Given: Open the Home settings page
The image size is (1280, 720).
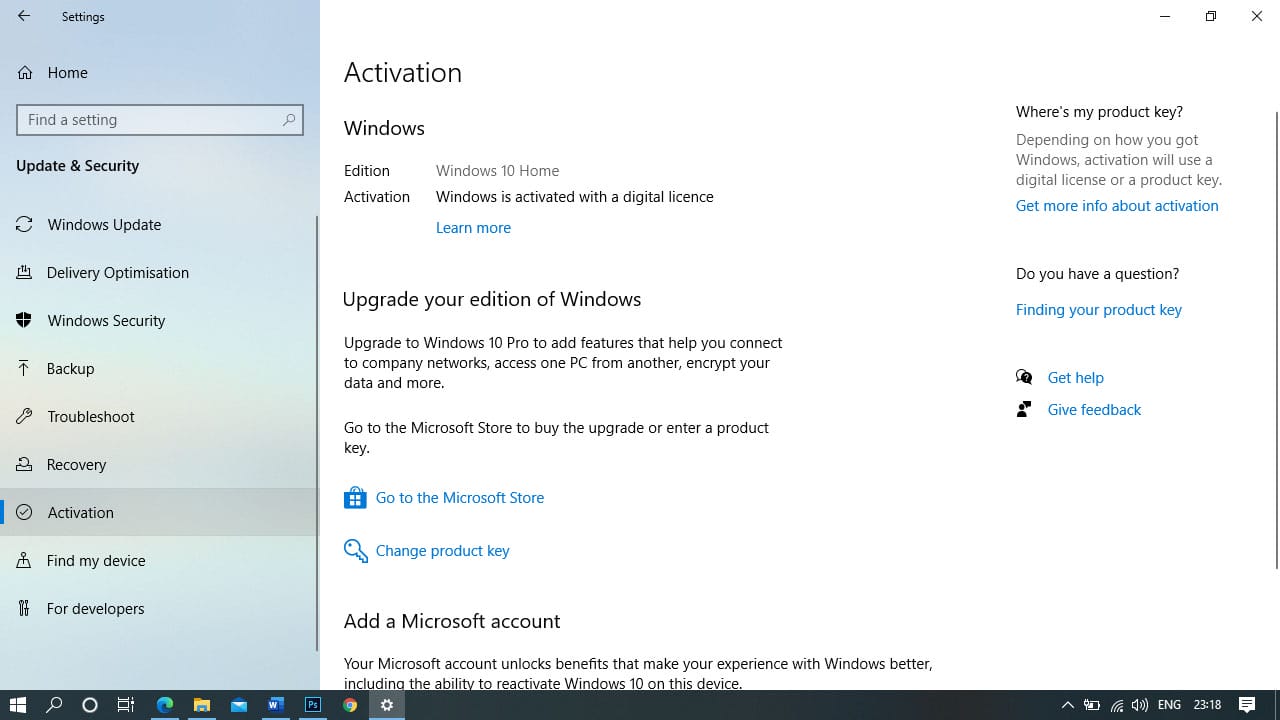Looking at the screenshot, I should tap(67, 72).
